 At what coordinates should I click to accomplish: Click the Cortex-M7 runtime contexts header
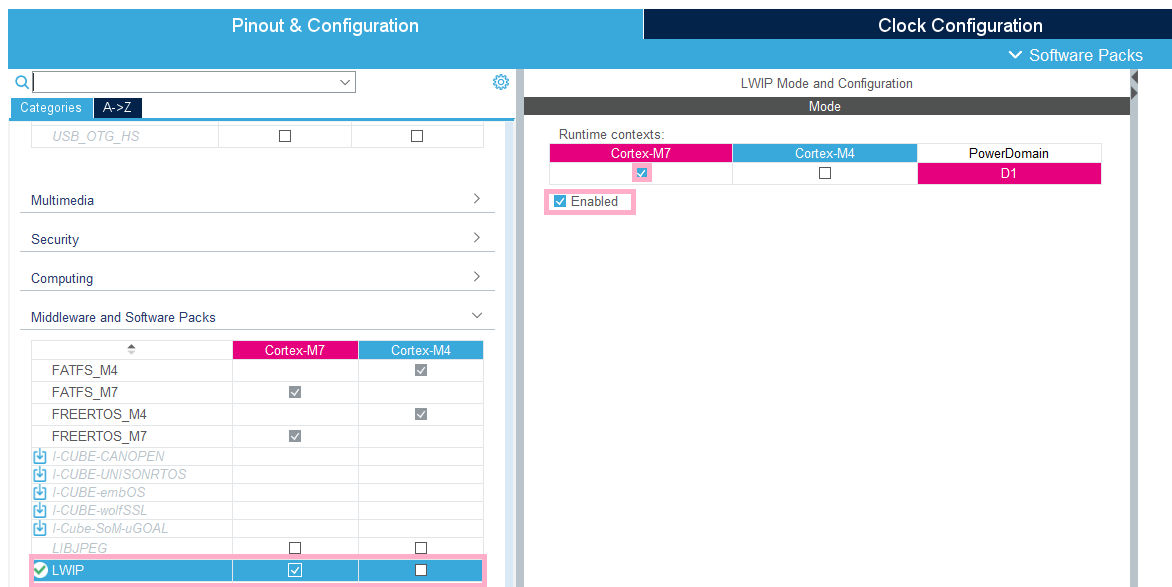pyautogui.click(x=641, y=153)
